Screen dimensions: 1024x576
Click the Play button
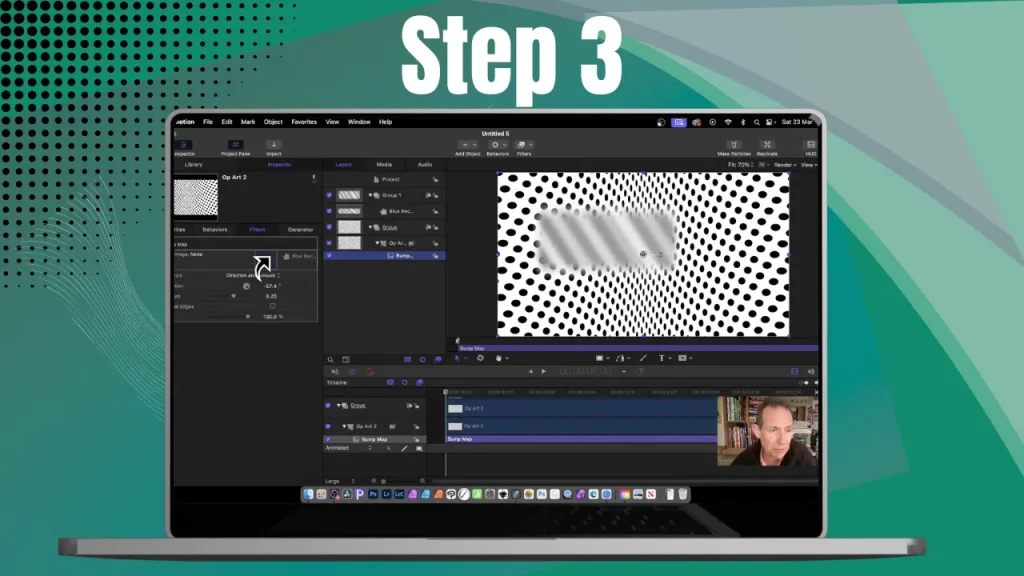tap(543, 372)
